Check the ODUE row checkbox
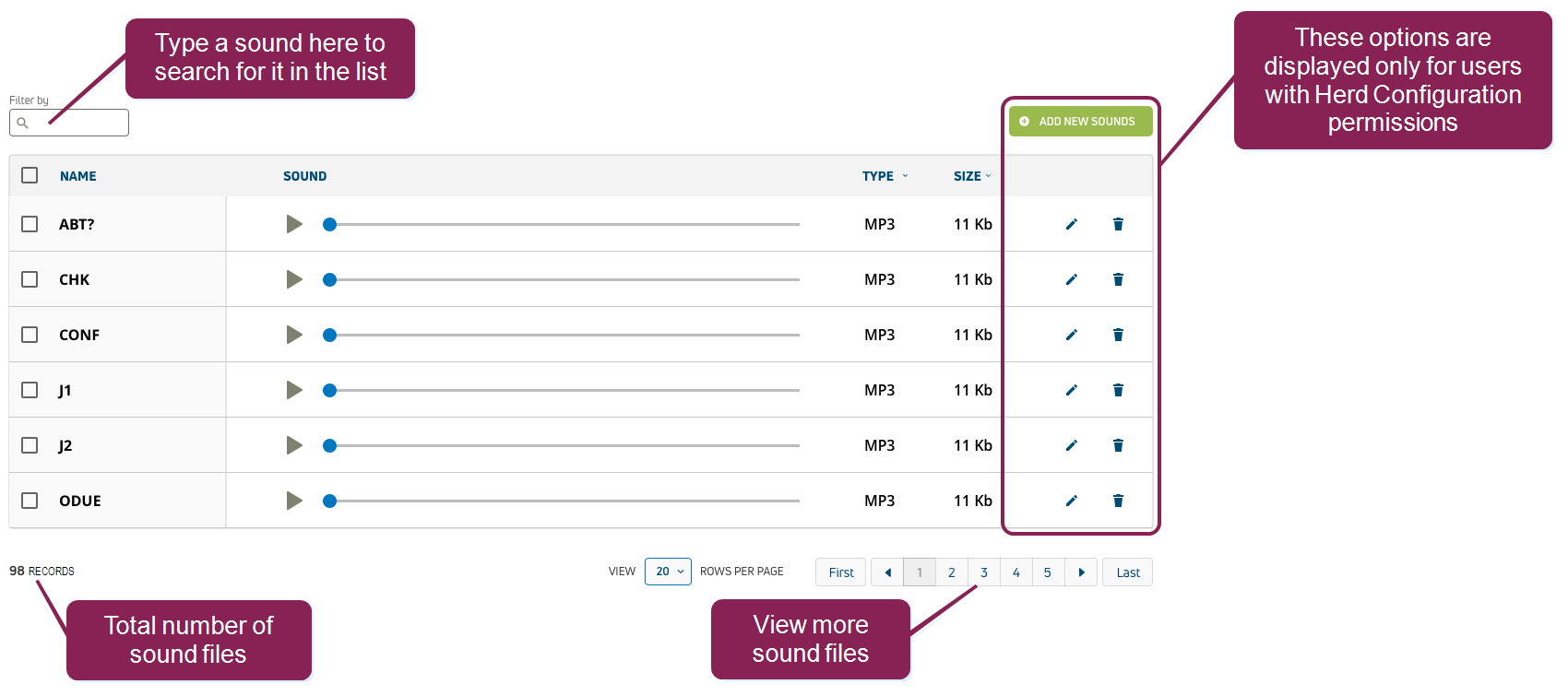1568x696 pixels. pos(30,501)
